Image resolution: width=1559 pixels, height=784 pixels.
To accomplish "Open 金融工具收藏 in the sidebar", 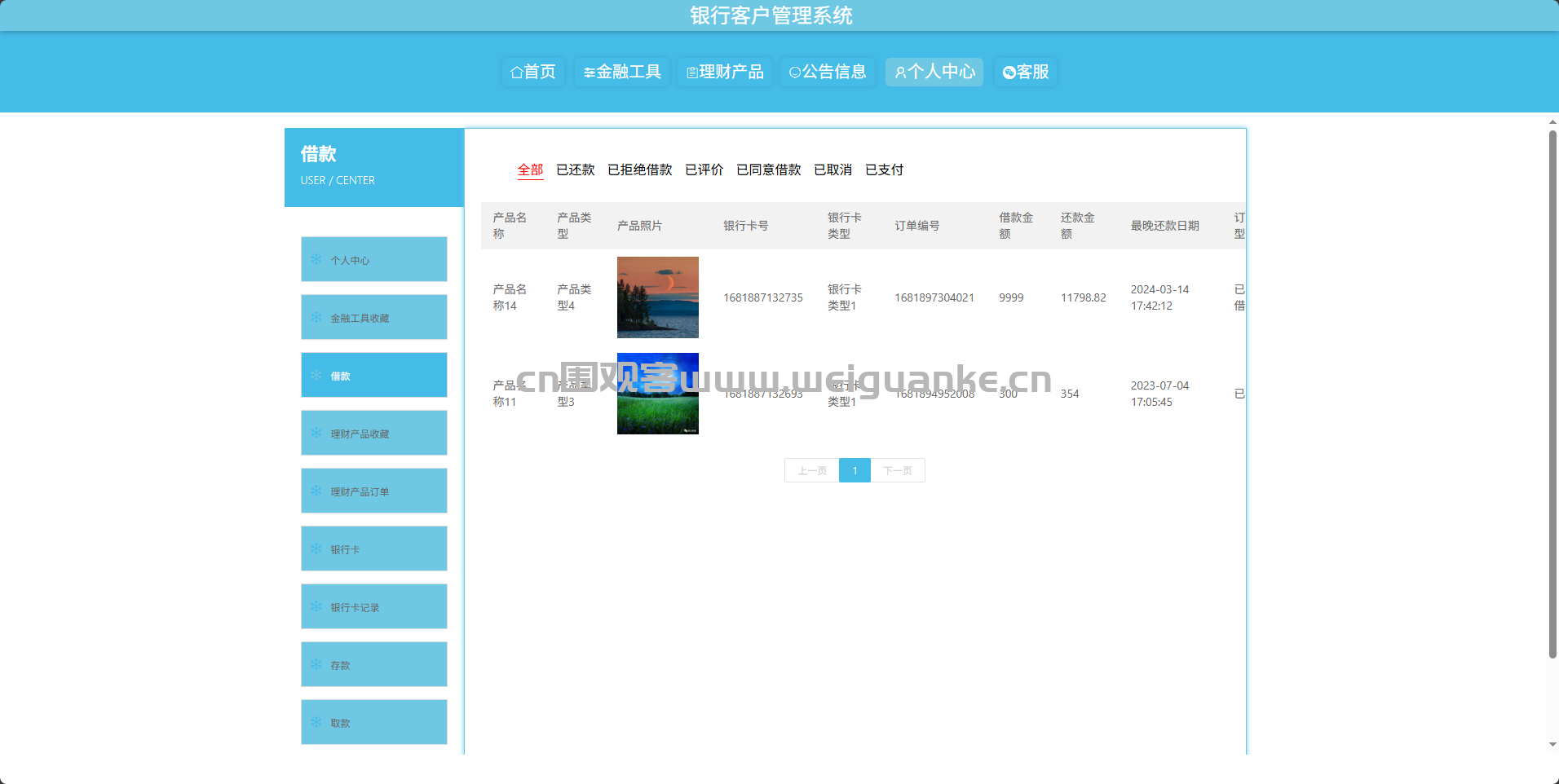I will 374,317.
